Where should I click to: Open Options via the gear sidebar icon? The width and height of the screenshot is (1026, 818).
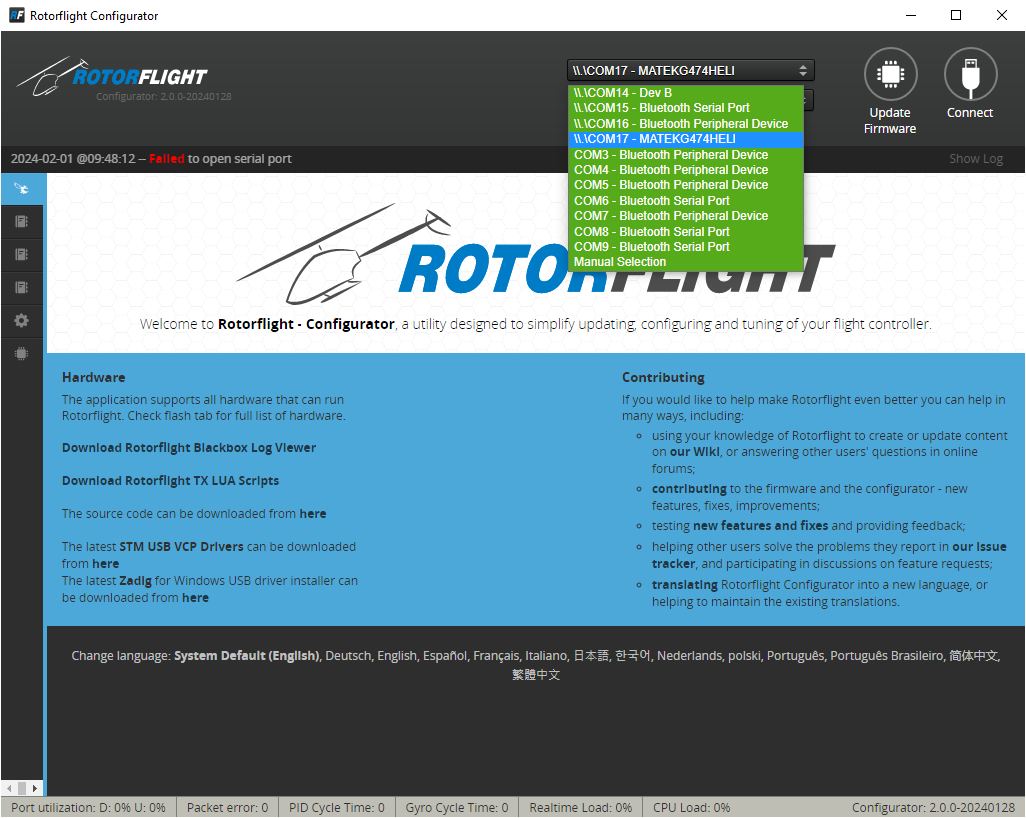coord(22,321)
